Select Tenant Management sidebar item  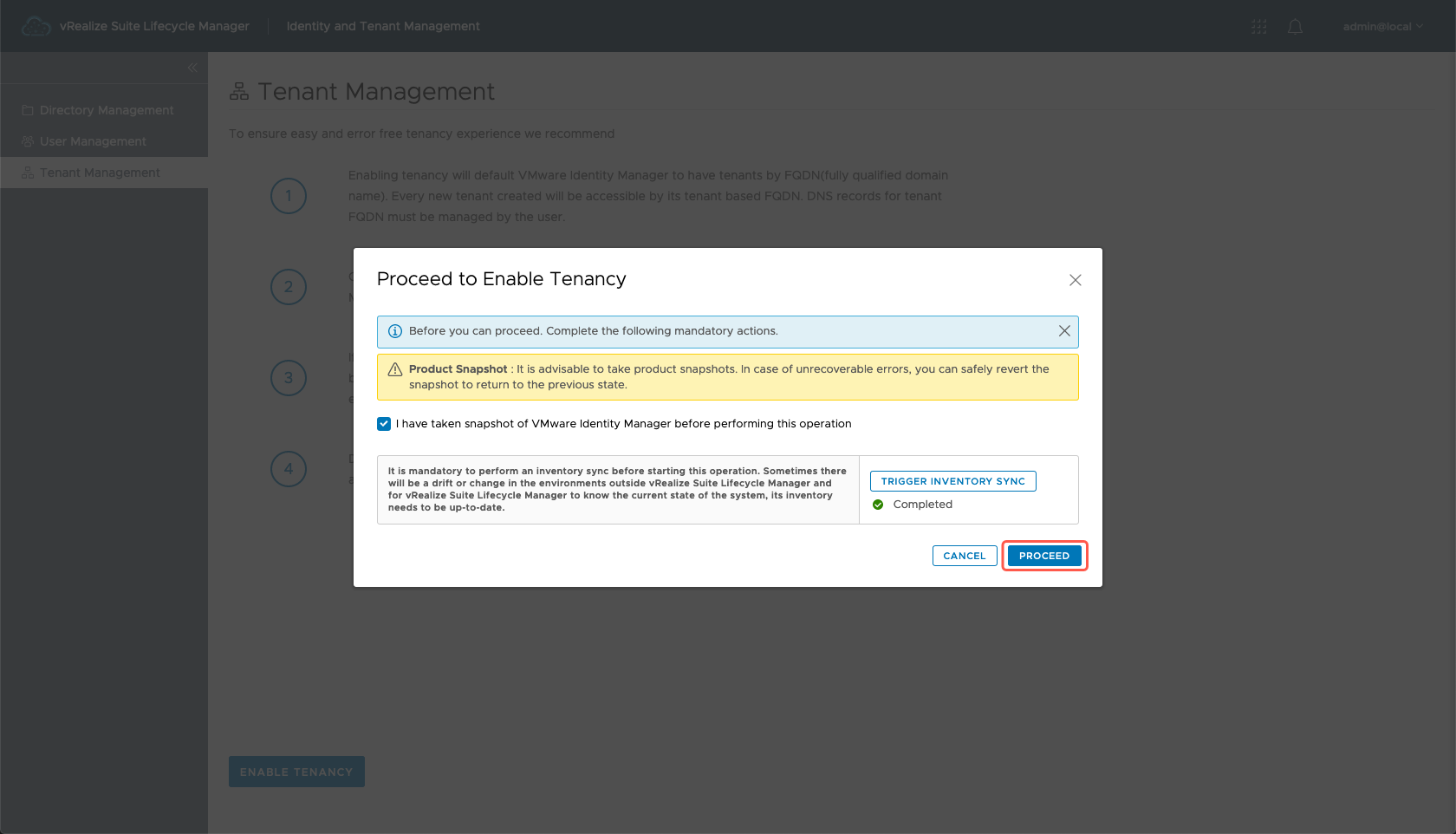pos(100,173)
